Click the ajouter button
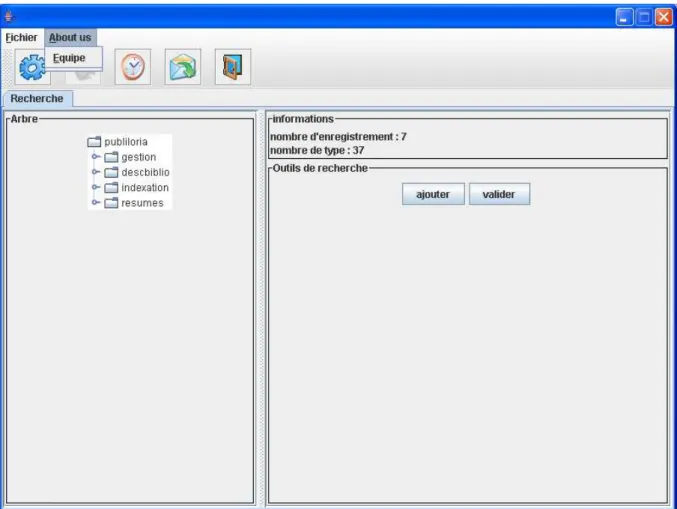 tap(433, 194)
